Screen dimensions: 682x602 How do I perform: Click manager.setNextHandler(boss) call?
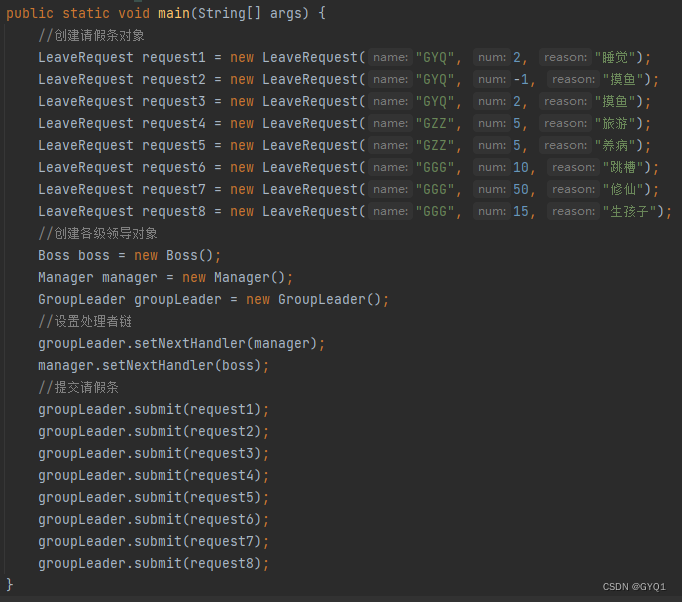coord(150,365)
